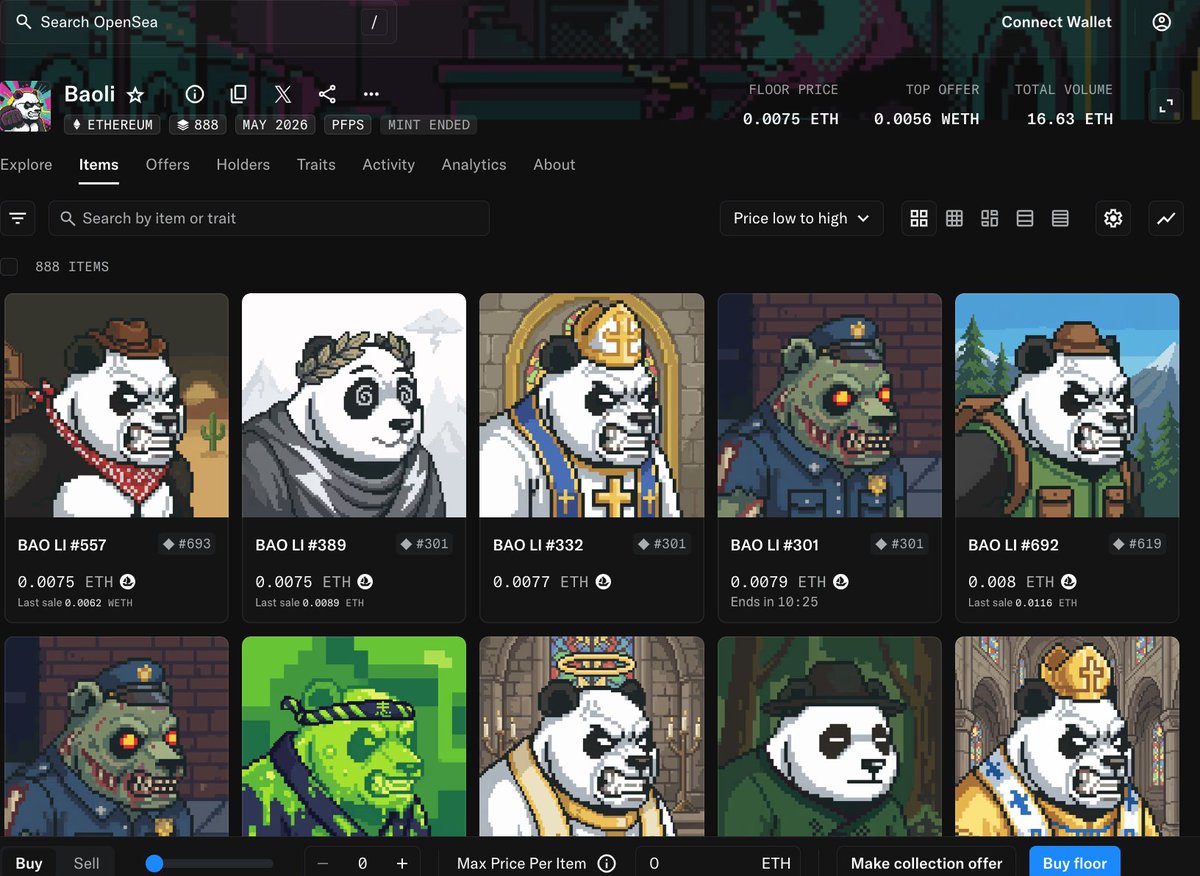The image size is (1200, 876).
Task: Open the X (Twitter) link icon
Action: click(x=283, y=94)
